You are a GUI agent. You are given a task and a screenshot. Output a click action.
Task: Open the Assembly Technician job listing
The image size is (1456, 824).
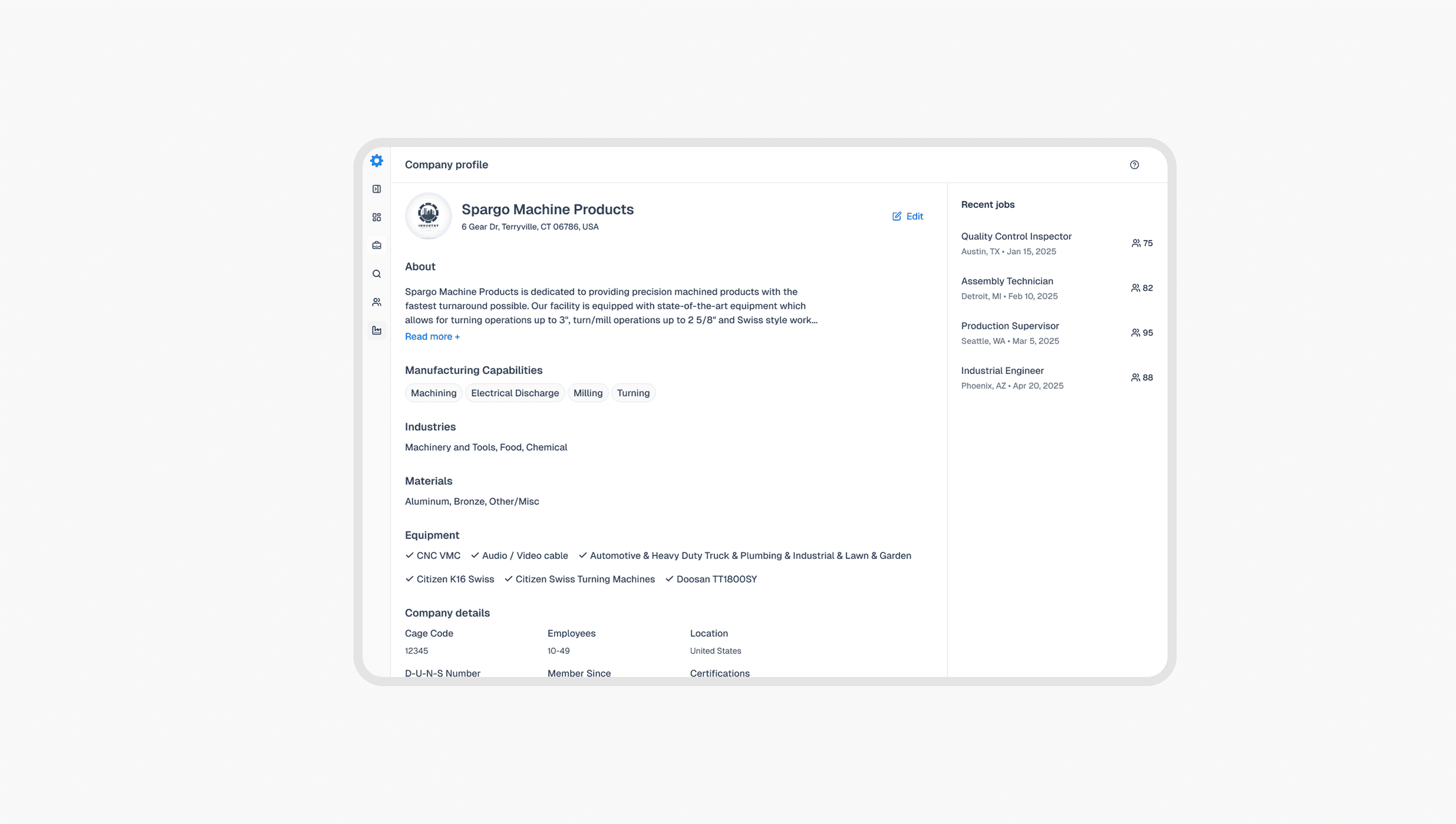(x=1007, y=281)
